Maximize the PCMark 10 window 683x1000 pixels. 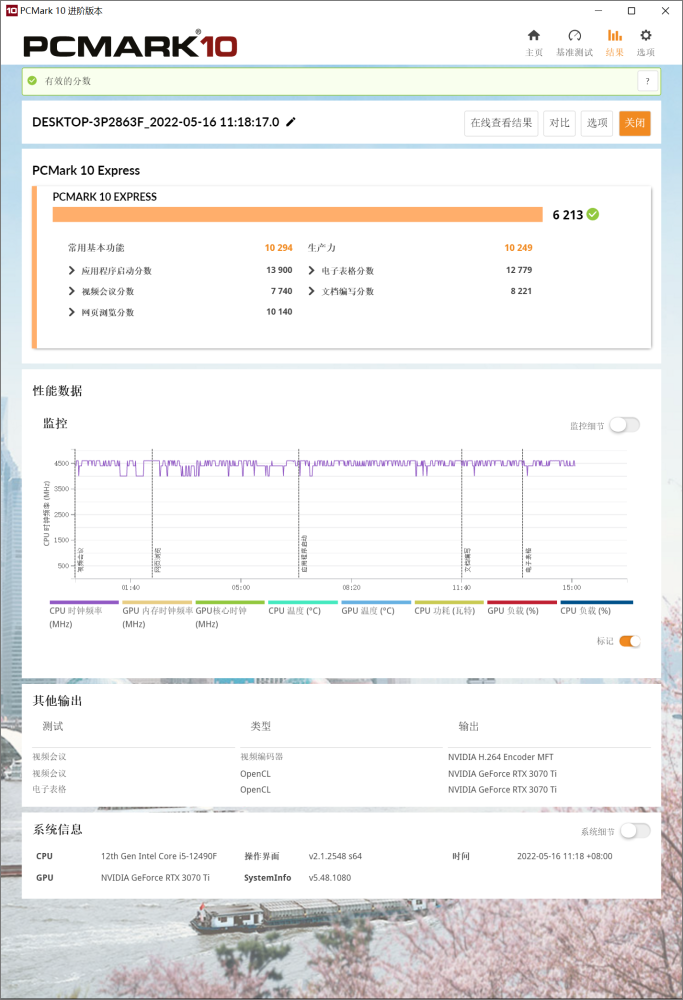coord(631,11)
